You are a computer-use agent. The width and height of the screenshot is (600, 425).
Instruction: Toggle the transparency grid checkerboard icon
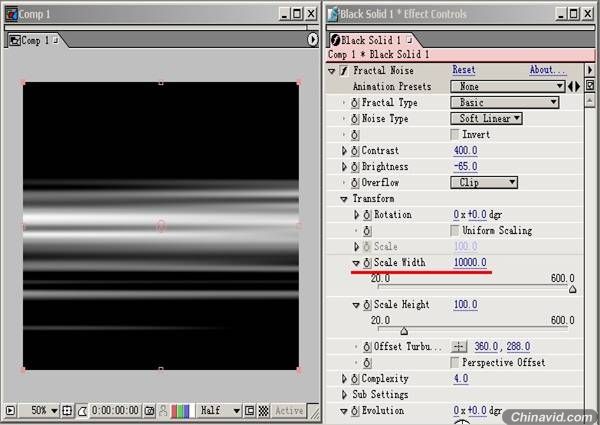point(264,411)
